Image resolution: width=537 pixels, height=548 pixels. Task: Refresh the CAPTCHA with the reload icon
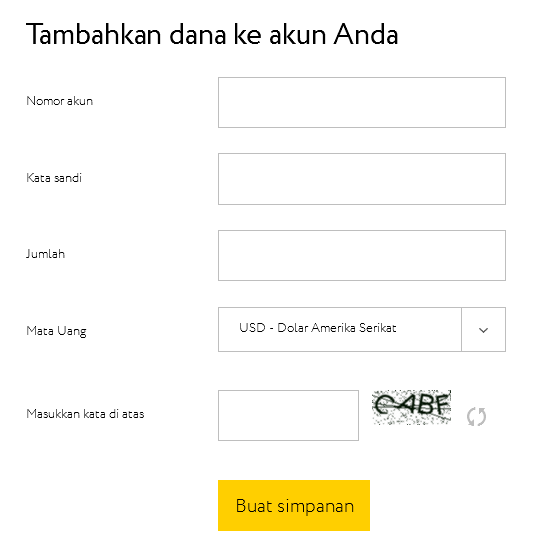476,417
